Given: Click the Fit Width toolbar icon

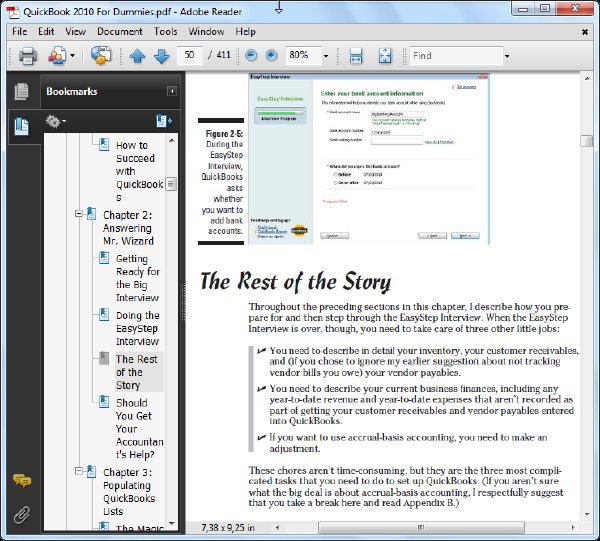Looking at the screenshot, I should pos(356,56).
